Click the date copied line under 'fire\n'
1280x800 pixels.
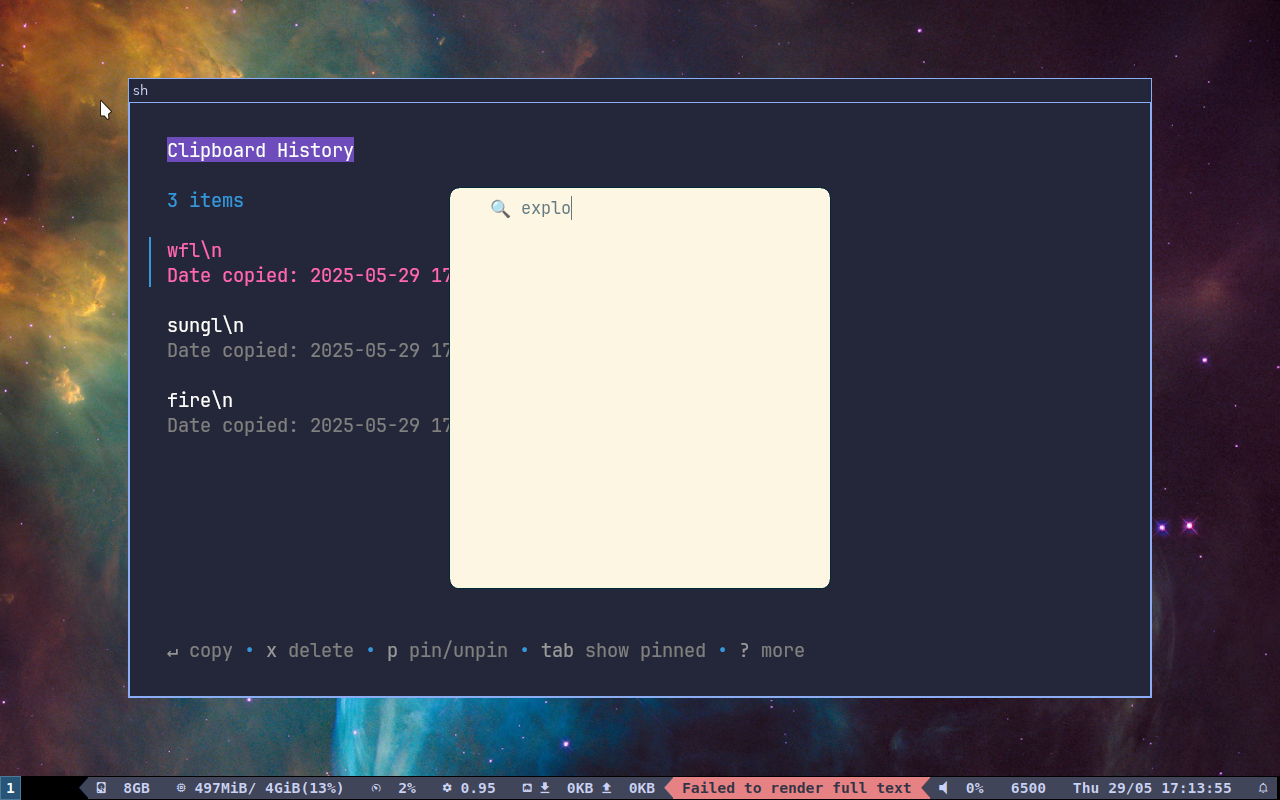(308, 425)
